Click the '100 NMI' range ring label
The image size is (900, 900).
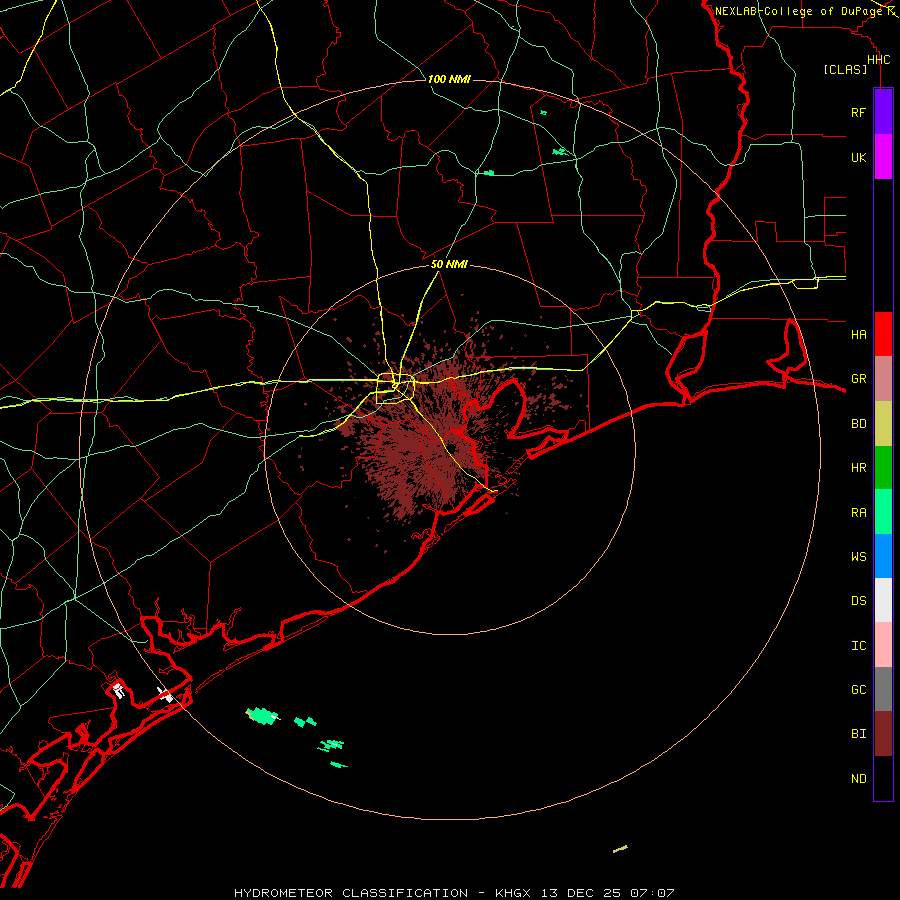(x=449, y=79)
